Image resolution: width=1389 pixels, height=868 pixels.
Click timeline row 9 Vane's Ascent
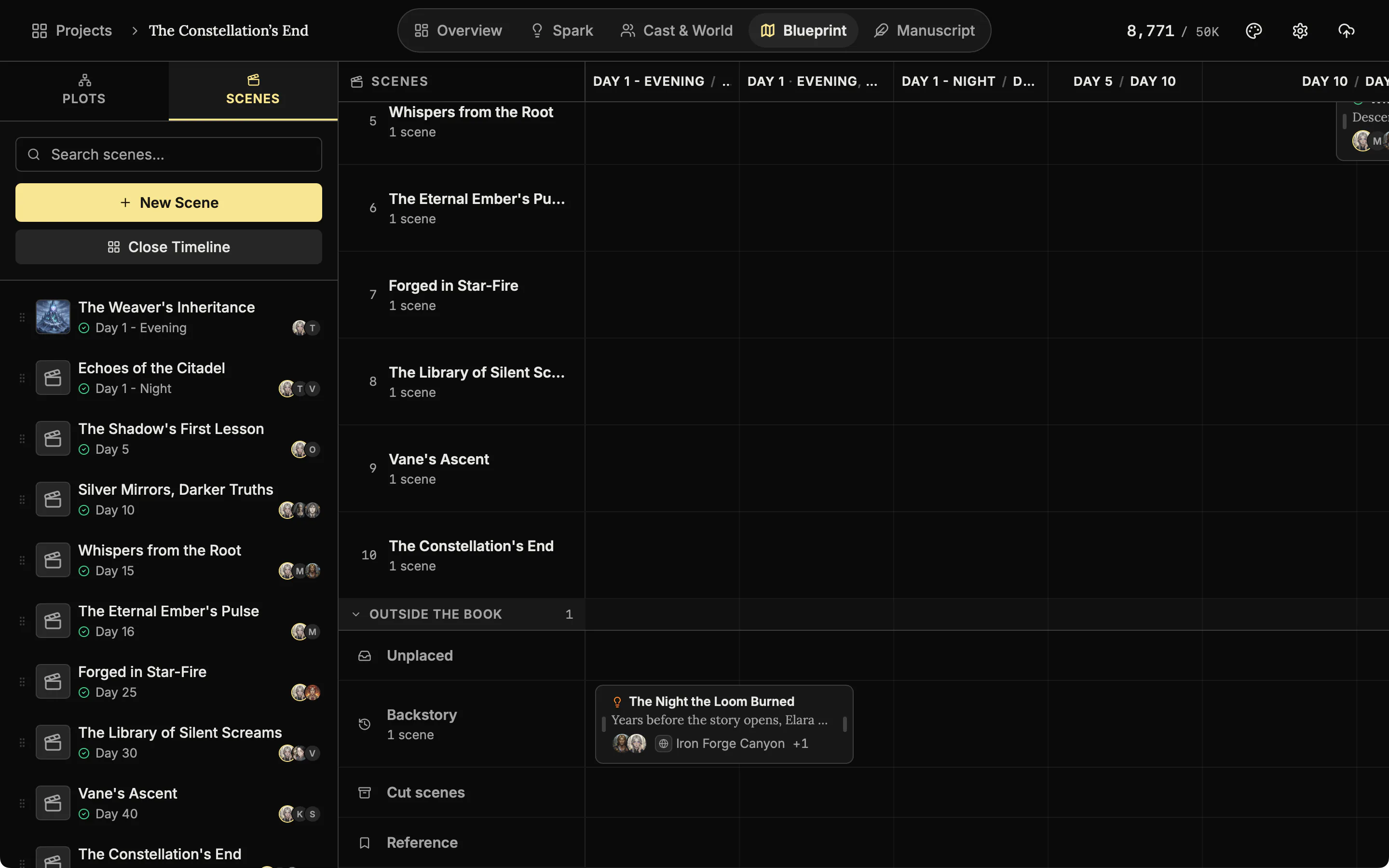462,468
